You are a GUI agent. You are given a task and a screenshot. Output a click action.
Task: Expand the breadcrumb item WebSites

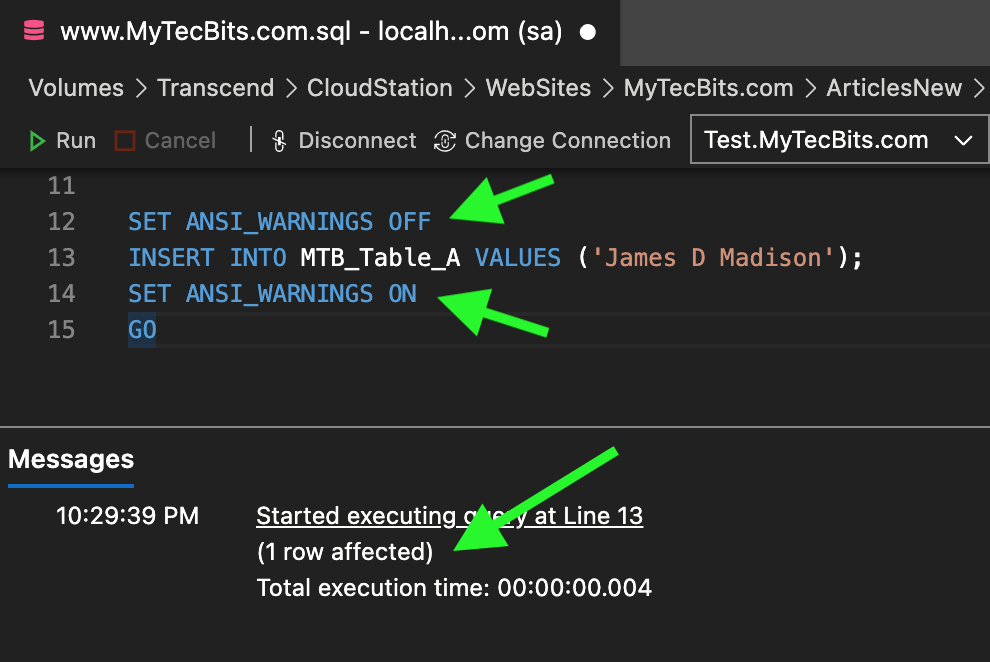(538, 88)
